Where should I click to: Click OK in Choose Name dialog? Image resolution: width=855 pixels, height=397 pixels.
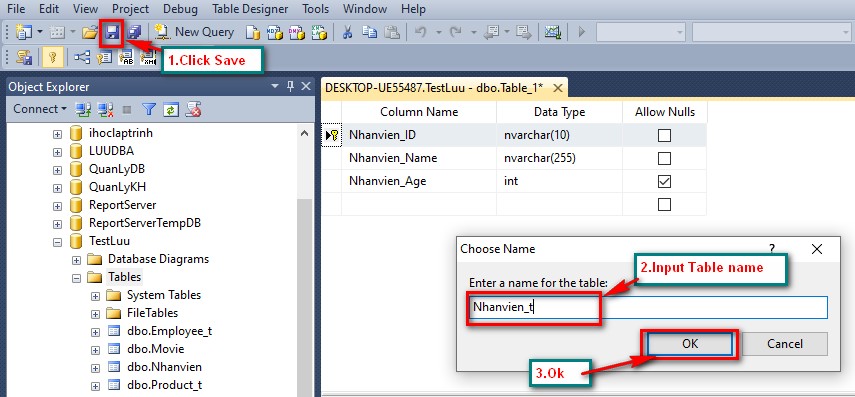coord(690,344)
